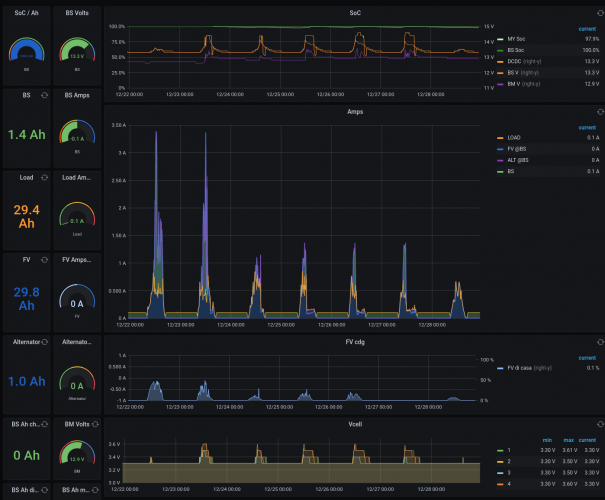The height and width of the screenshot is (500, 605).
Task: Click the BS Amps gauge
Action: [x=76, y=134]
